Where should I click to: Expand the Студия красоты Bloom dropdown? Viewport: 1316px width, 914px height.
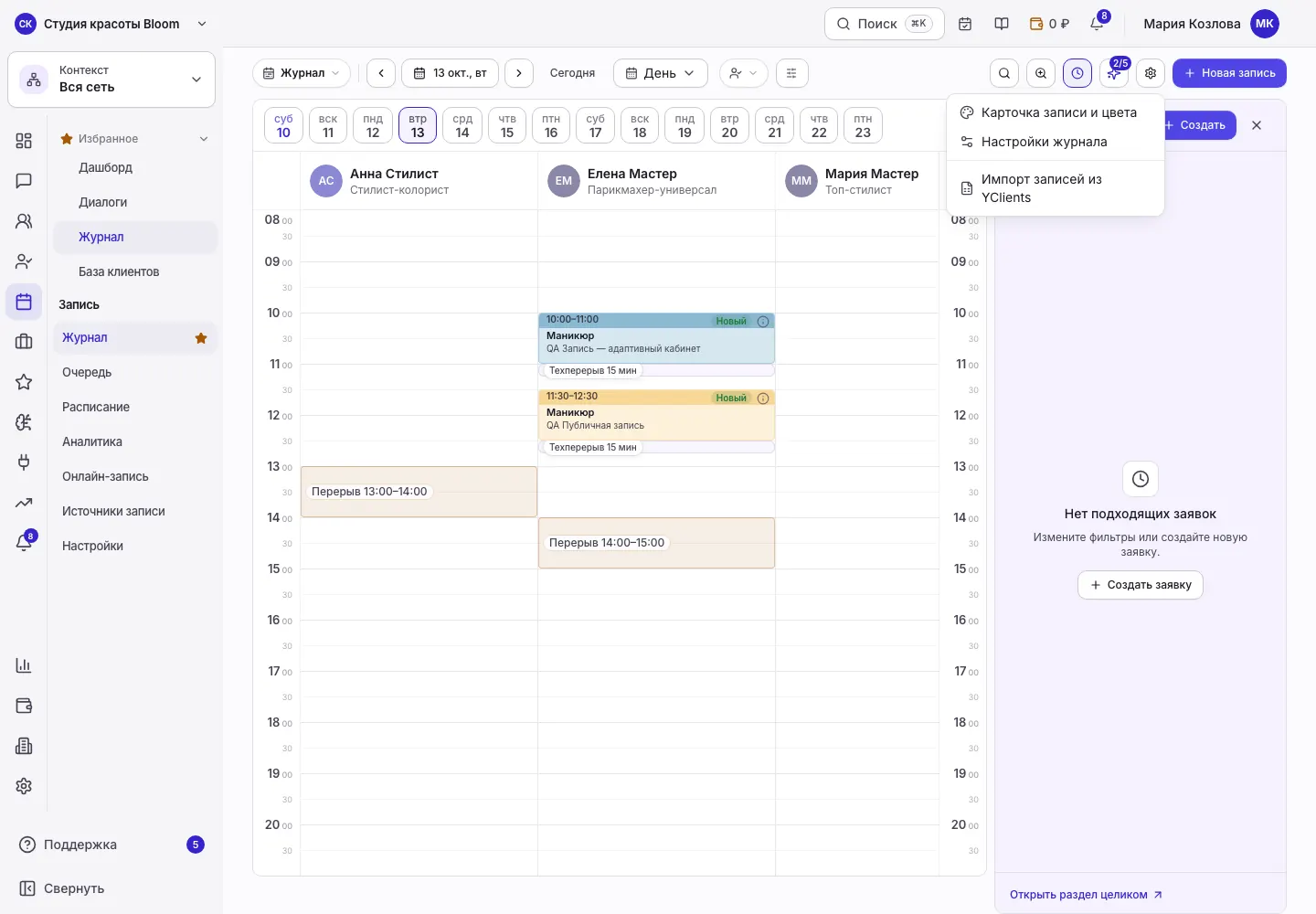point(113,24)
